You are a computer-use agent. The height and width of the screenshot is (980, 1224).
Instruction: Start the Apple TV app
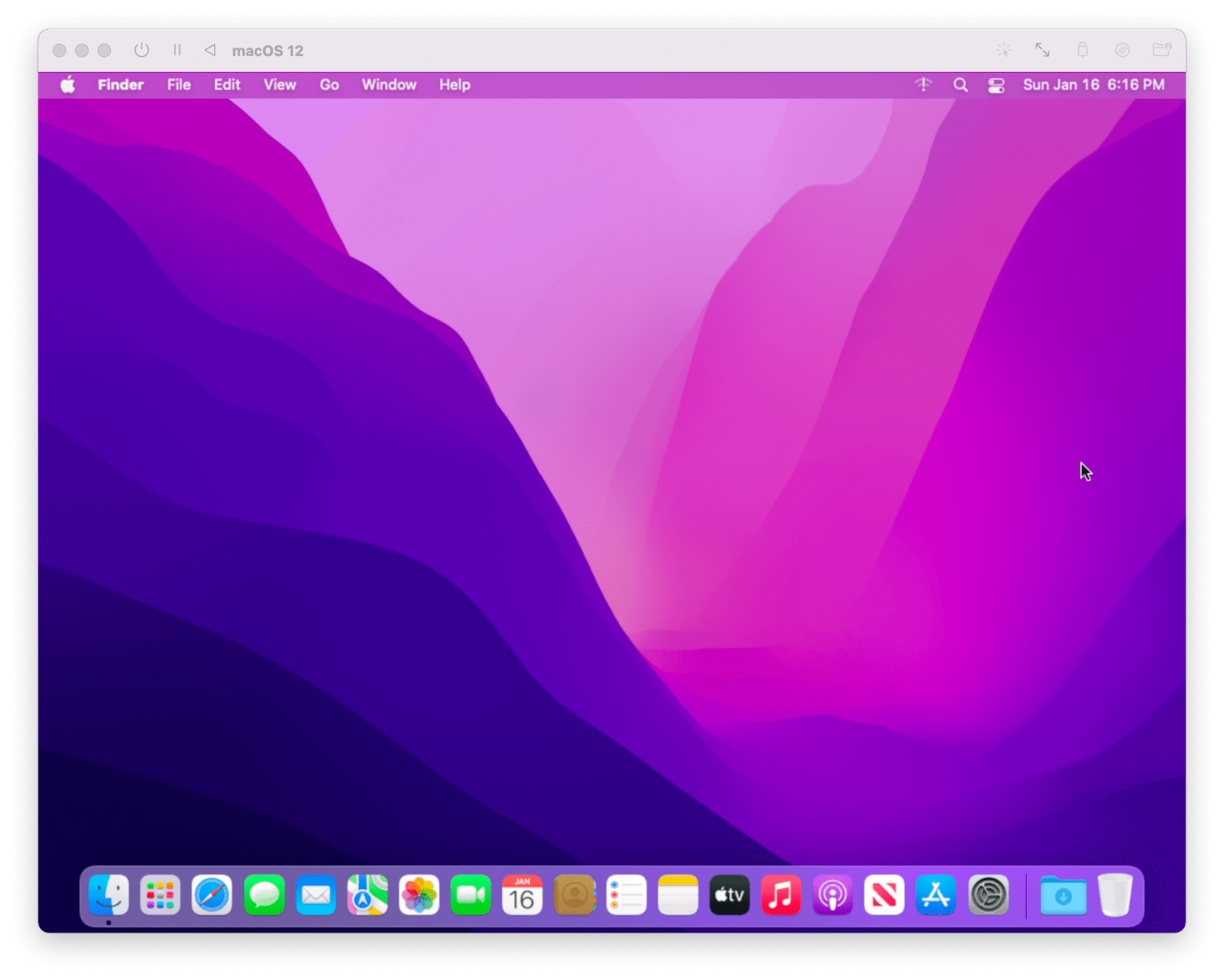click(x=728, y=895)
